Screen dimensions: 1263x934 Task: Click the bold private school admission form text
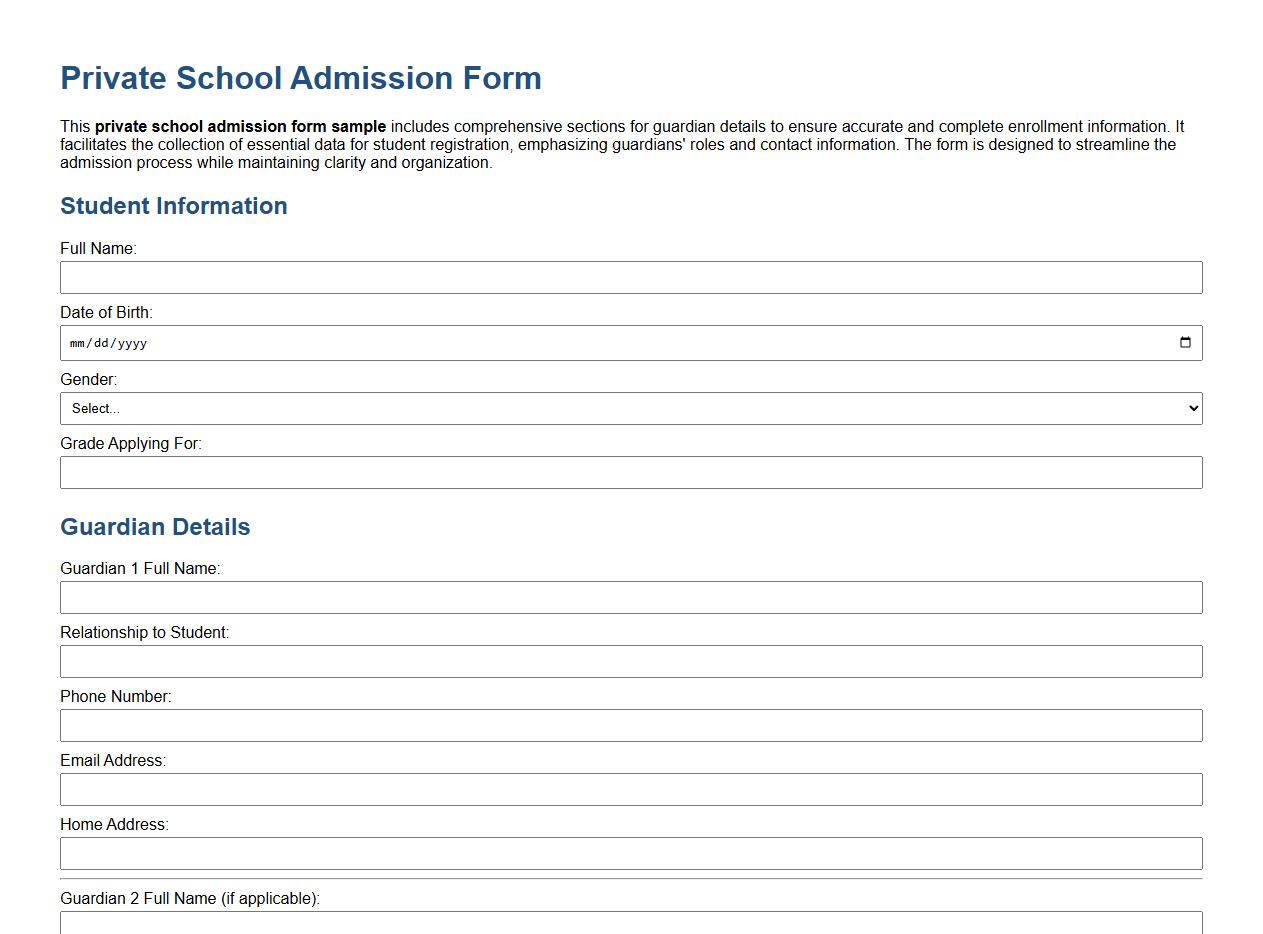click(x=240, y=126)
